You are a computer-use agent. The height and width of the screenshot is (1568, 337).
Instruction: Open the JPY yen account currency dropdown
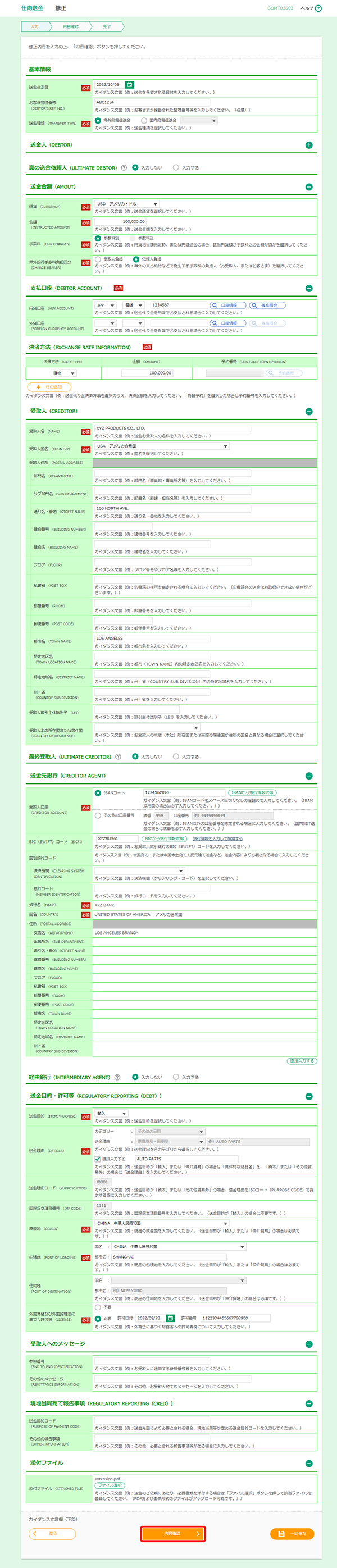[x=105, y=305]
